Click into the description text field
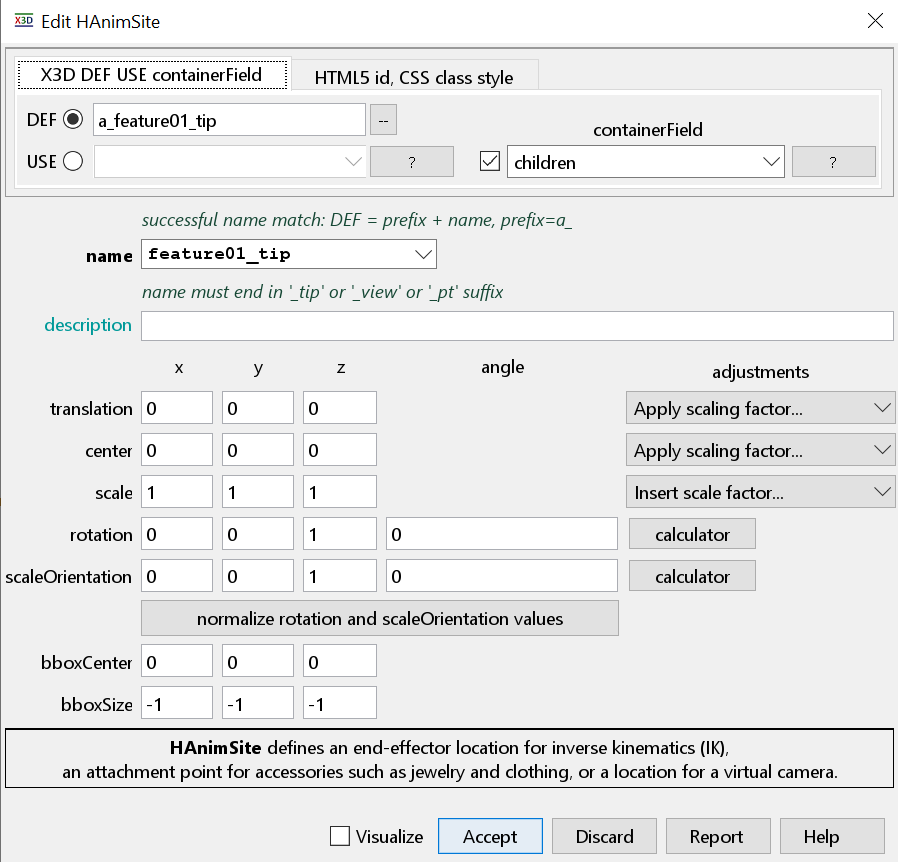The image size is (898, 862). point(516,325)
